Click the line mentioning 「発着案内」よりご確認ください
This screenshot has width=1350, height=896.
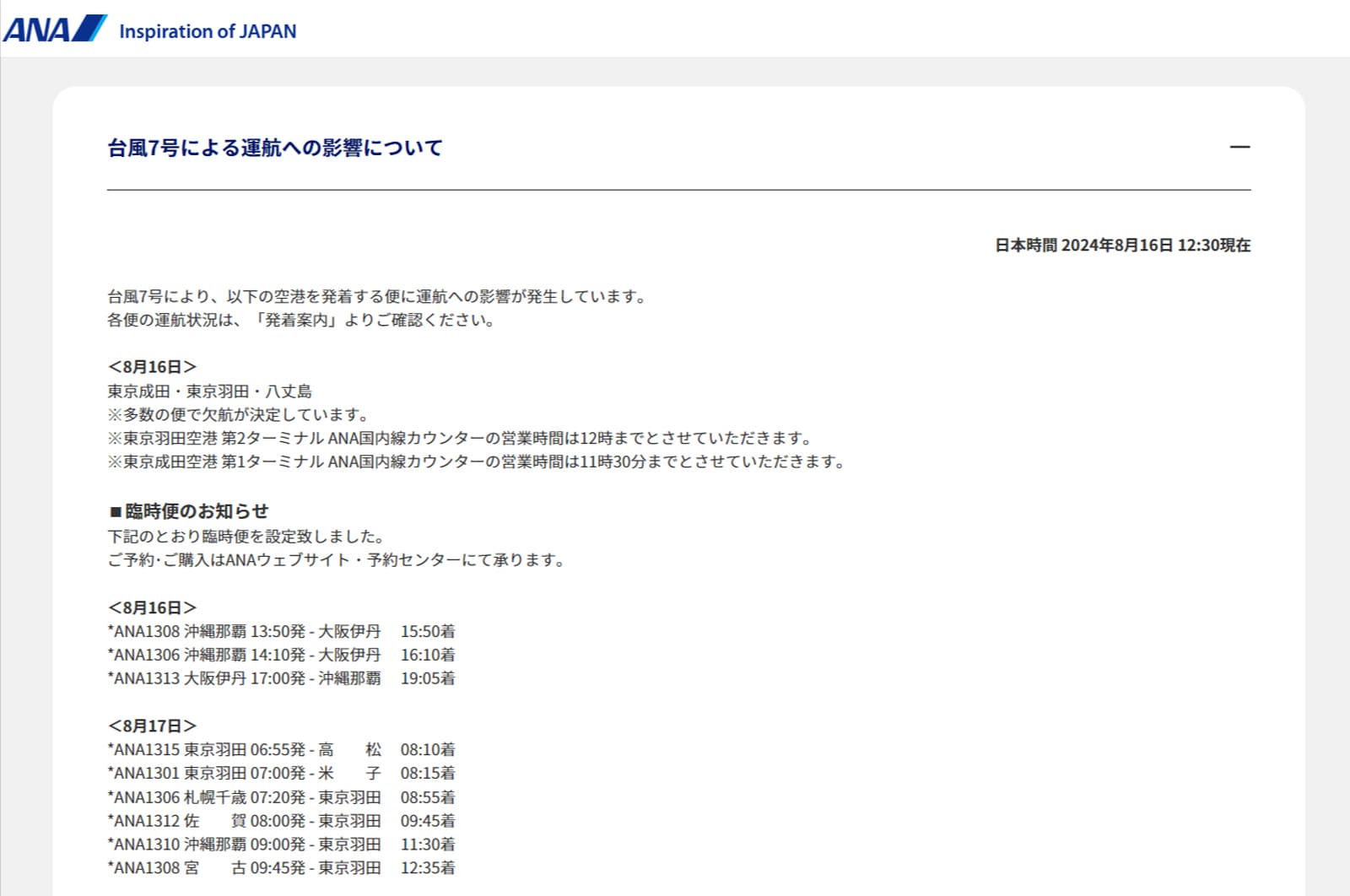(301, 321)
